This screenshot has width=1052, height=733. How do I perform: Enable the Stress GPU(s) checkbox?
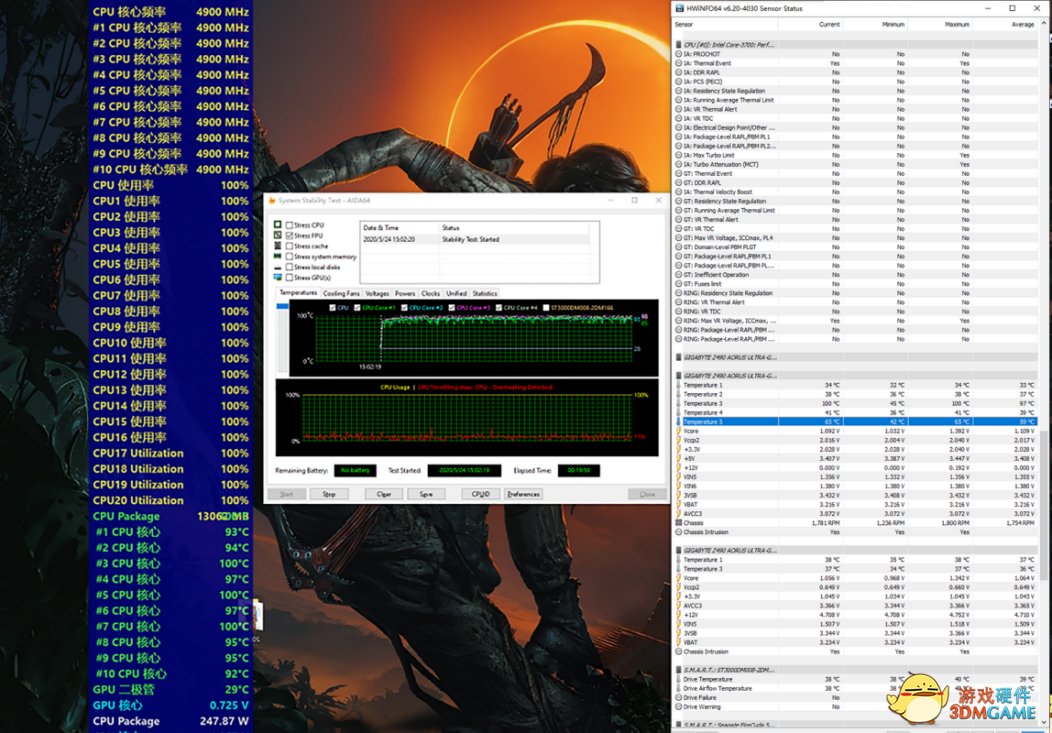click(x=289, y=277)
